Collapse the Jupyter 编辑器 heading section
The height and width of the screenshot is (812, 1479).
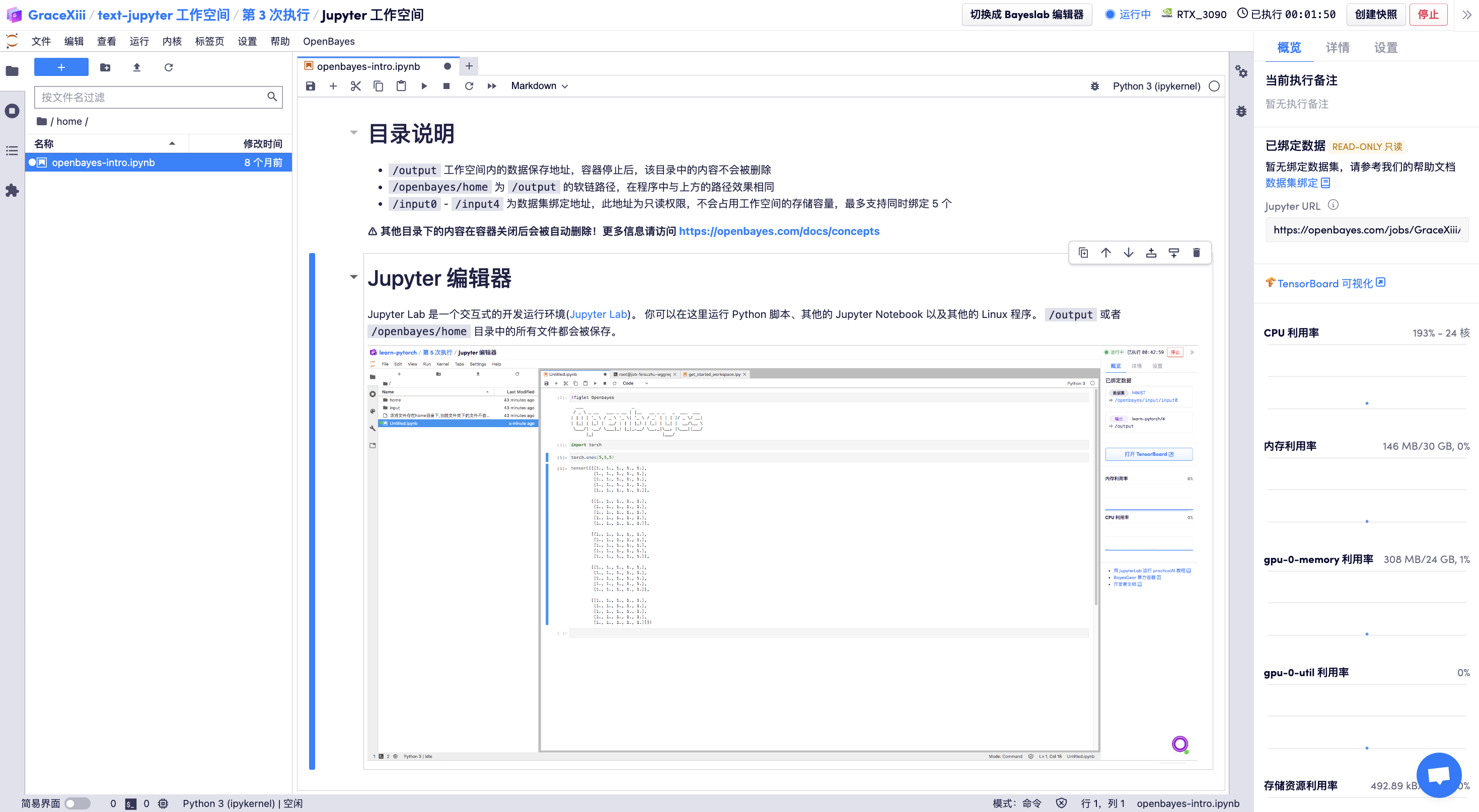(x=354, y=277)
